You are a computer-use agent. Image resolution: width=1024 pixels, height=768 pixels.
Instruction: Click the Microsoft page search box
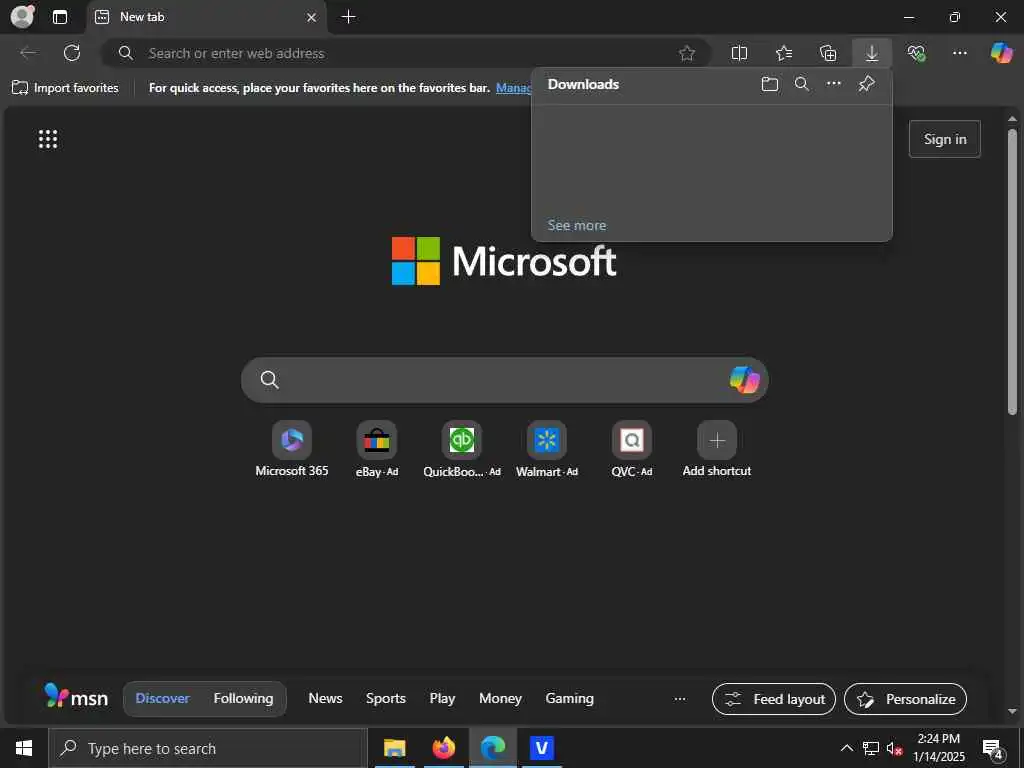tap(504, 379)
